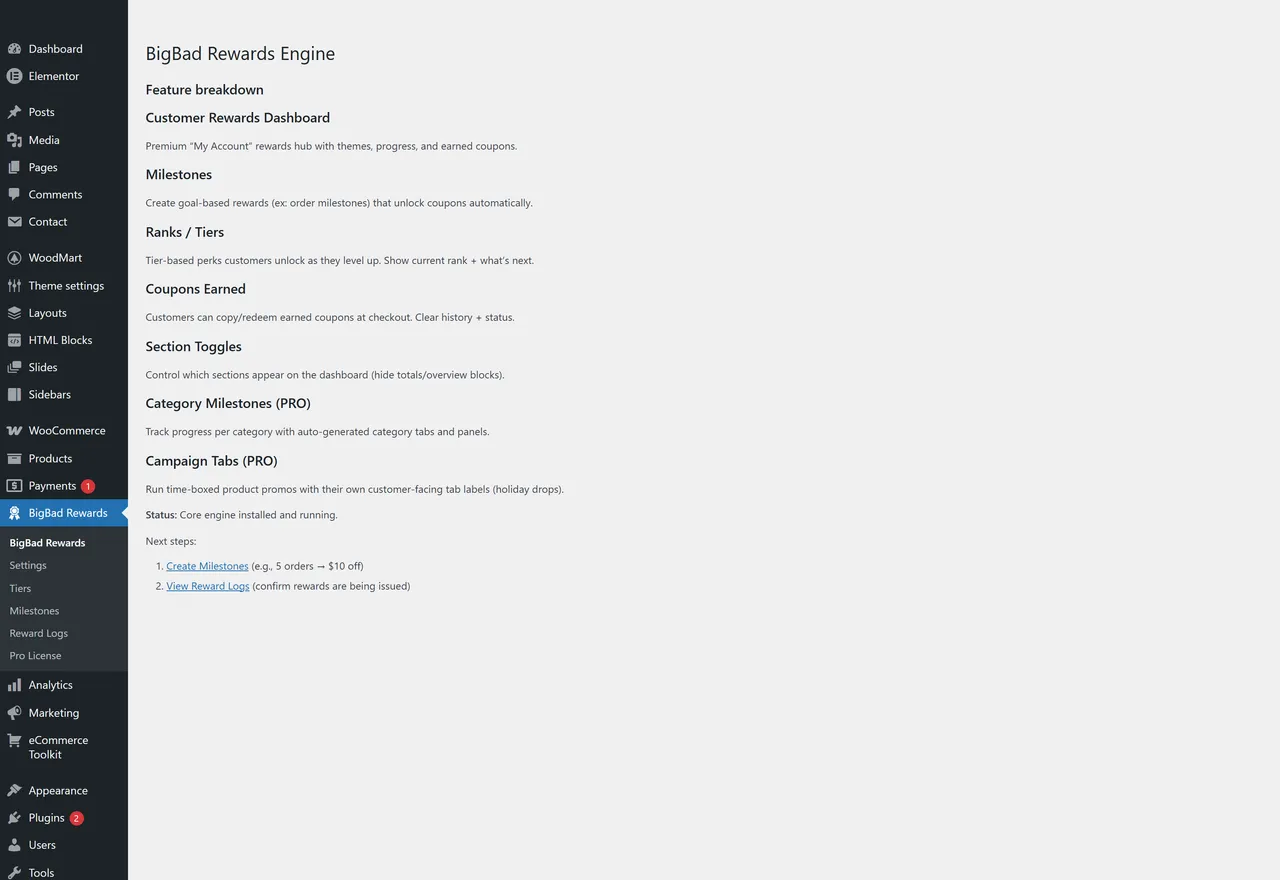Open the Tiers submenu page

(x=20, y=588)
